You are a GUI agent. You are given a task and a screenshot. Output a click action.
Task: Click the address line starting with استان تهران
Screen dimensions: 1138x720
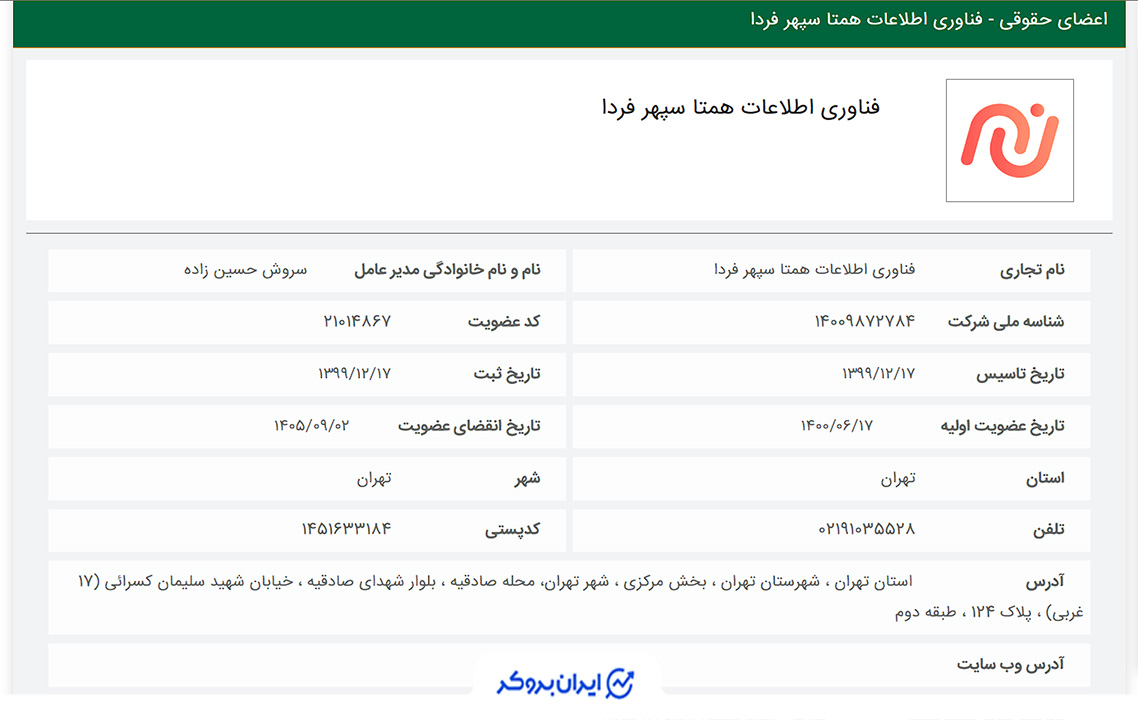pos(495,581)
